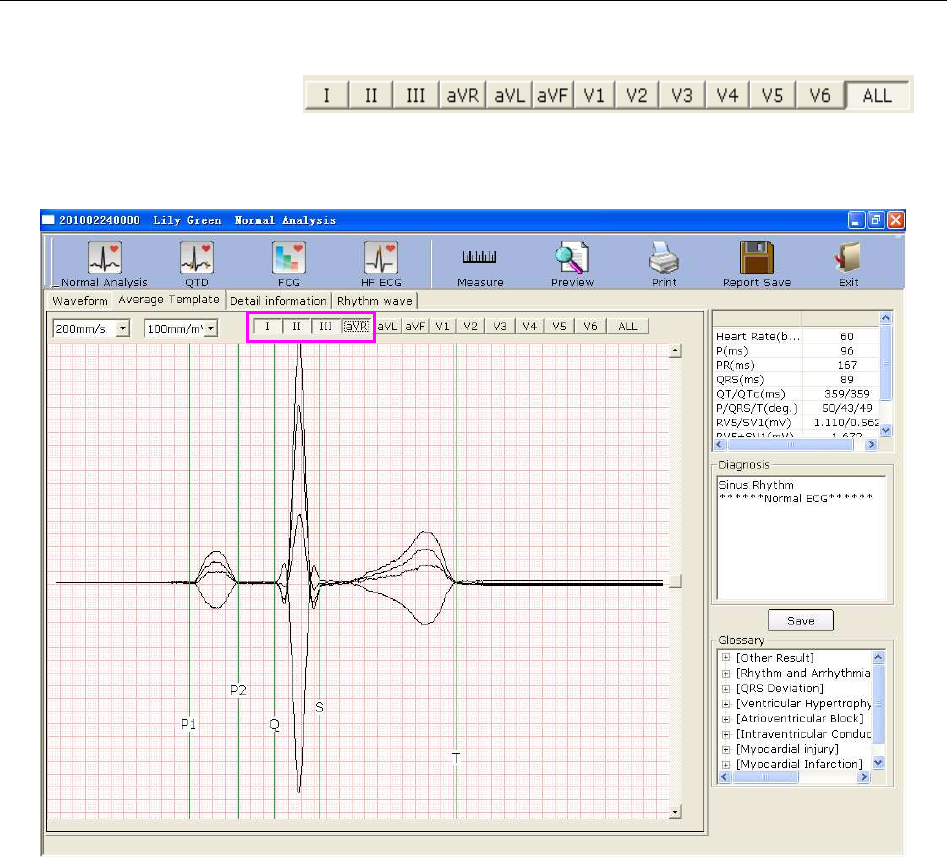Click the parameter table's scroll-right arrow
The height and width of the screenshot is (857, 947).
pyautogui.click(x=870, y=445)
